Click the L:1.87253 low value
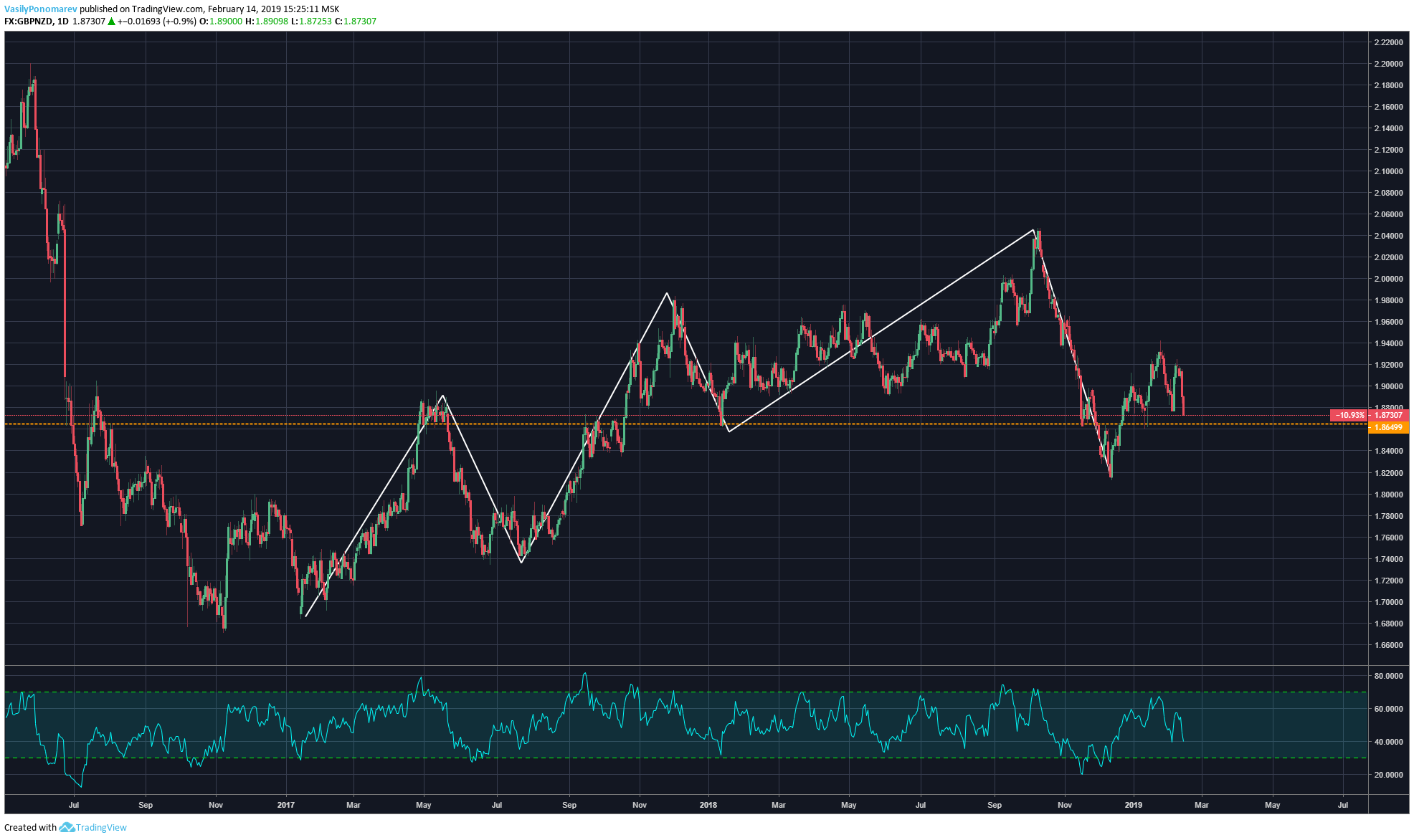This screenshot has height=840, width=1414. pos(312,22)
